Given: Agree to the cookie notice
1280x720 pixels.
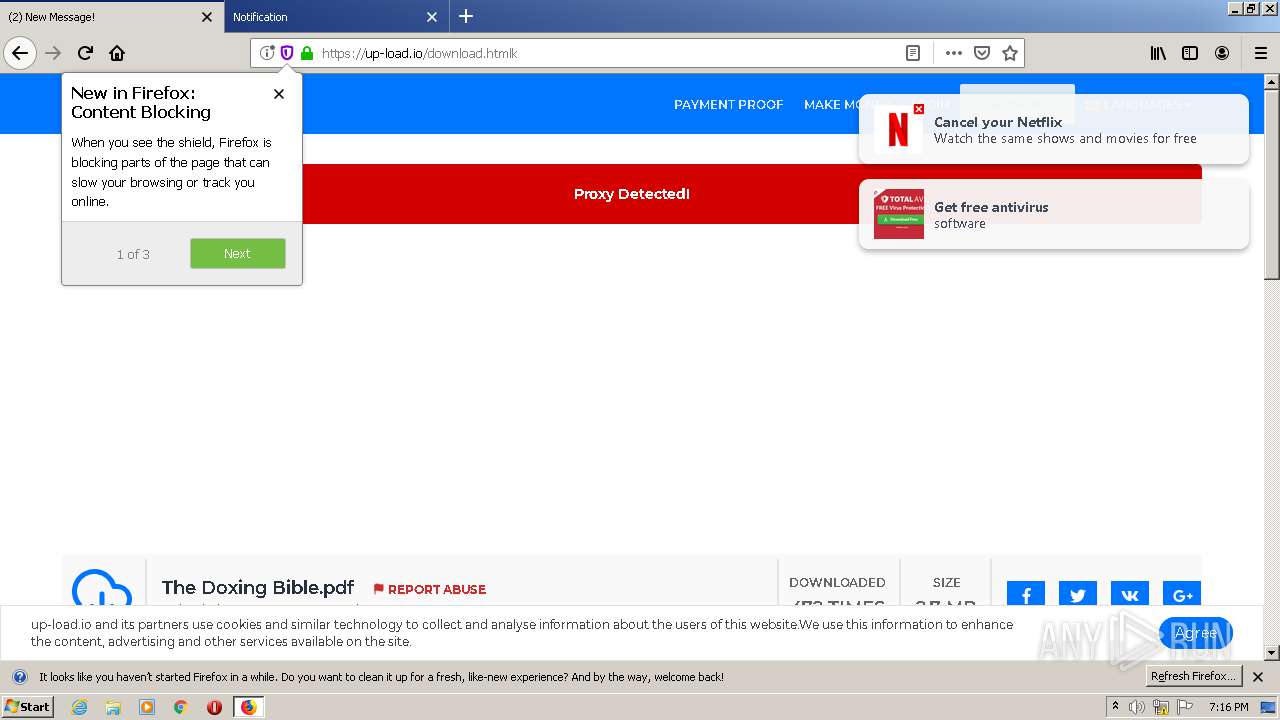Looking at the screenshot, I should click(x=1195, y=633).
